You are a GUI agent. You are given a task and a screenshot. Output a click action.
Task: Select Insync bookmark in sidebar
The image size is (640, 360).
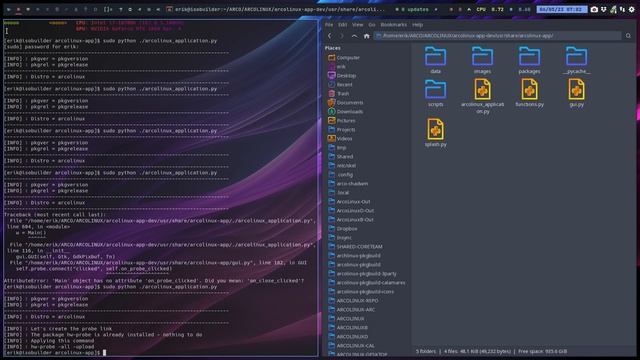tap(340, 237)
